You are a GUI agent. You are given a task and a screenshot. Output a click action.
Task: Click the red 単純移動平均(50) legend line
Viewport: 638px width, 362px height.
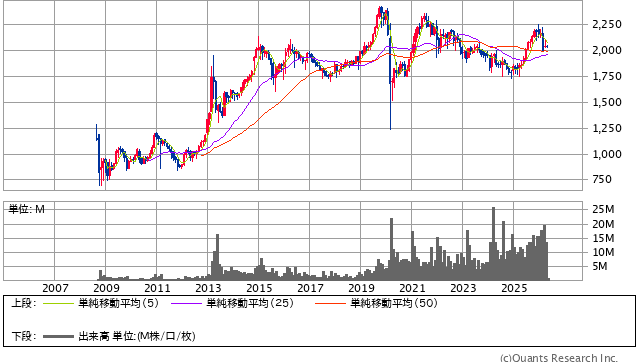(x=330, y=303)
